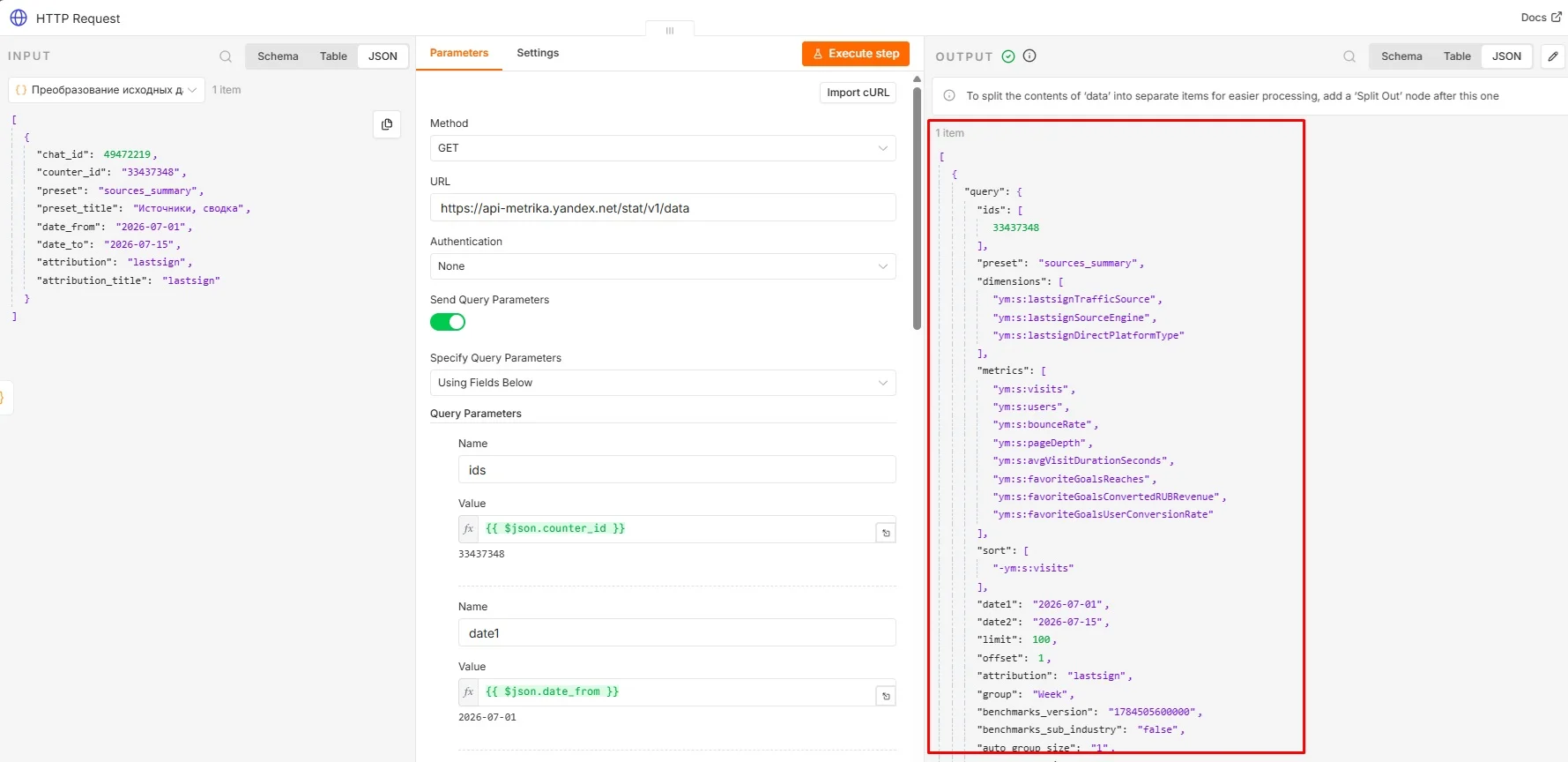Copy the input JSON with copy icon
The width and height of the screenshot is (1568, 762).
pos(387,124)
